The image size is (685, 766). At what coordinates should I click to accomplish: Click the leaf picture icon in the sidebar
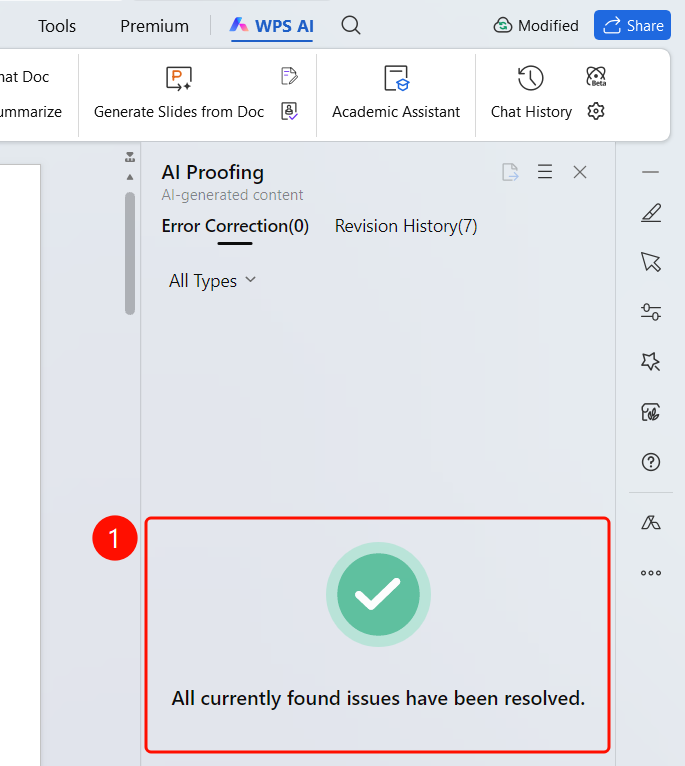(x=651, y=412)
